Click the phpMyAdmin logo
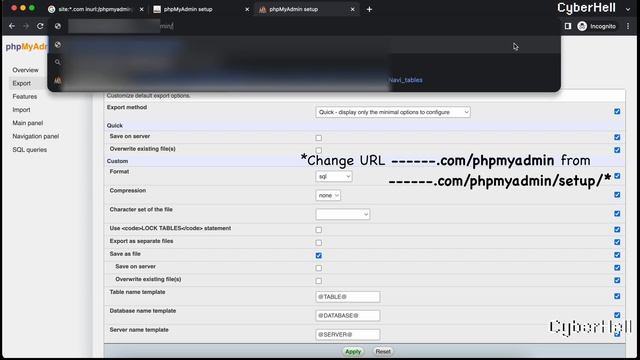 (x=26, y=47)
